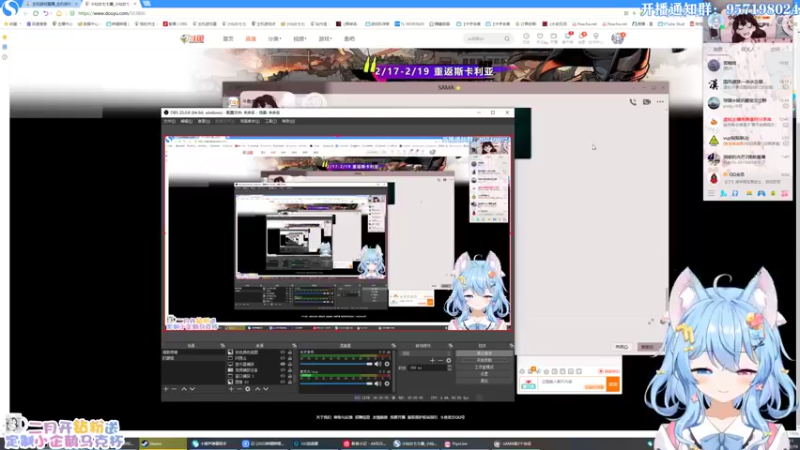The image size is (800, 450).
Task: Pop out the Sources dock panel
Action: point(294,345)
